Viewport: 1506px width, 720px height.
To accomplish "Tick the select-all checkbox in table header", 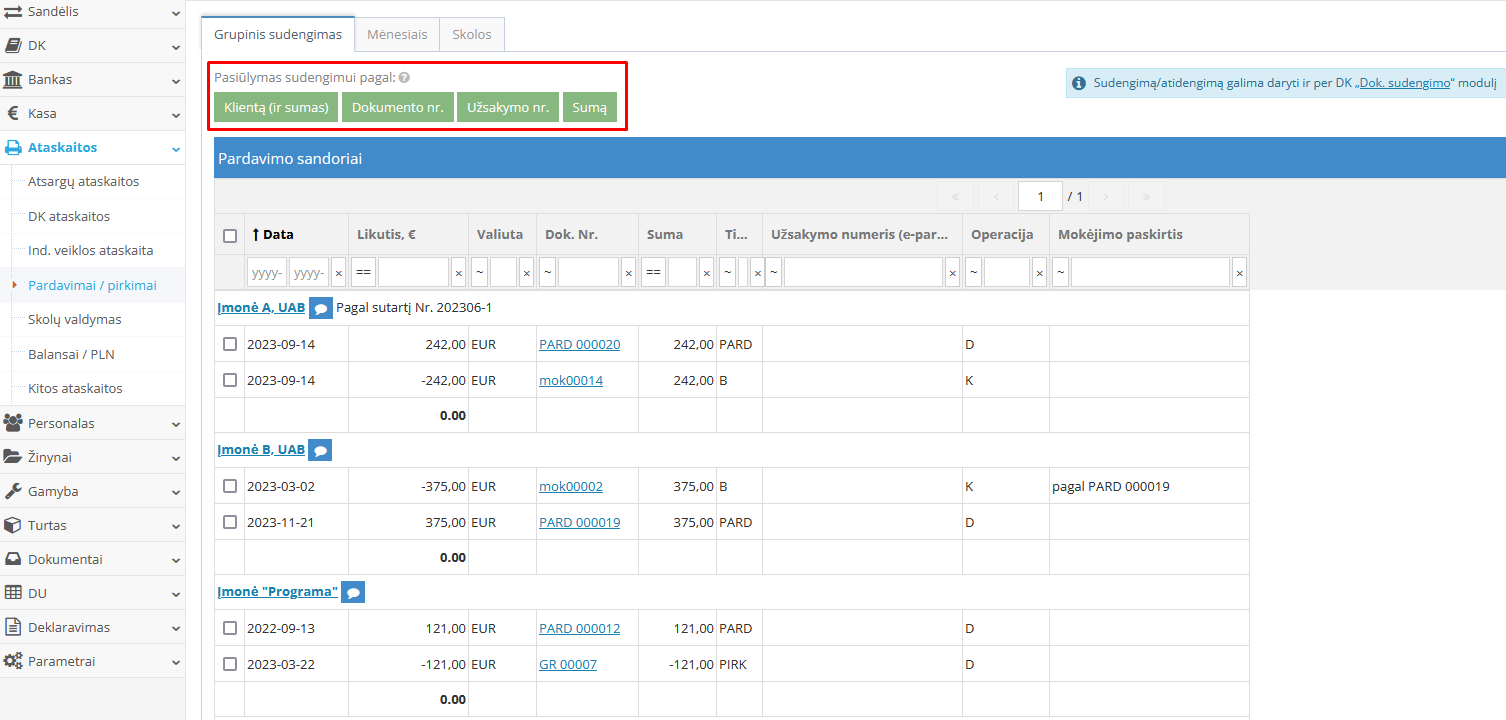I will [230, 236].
